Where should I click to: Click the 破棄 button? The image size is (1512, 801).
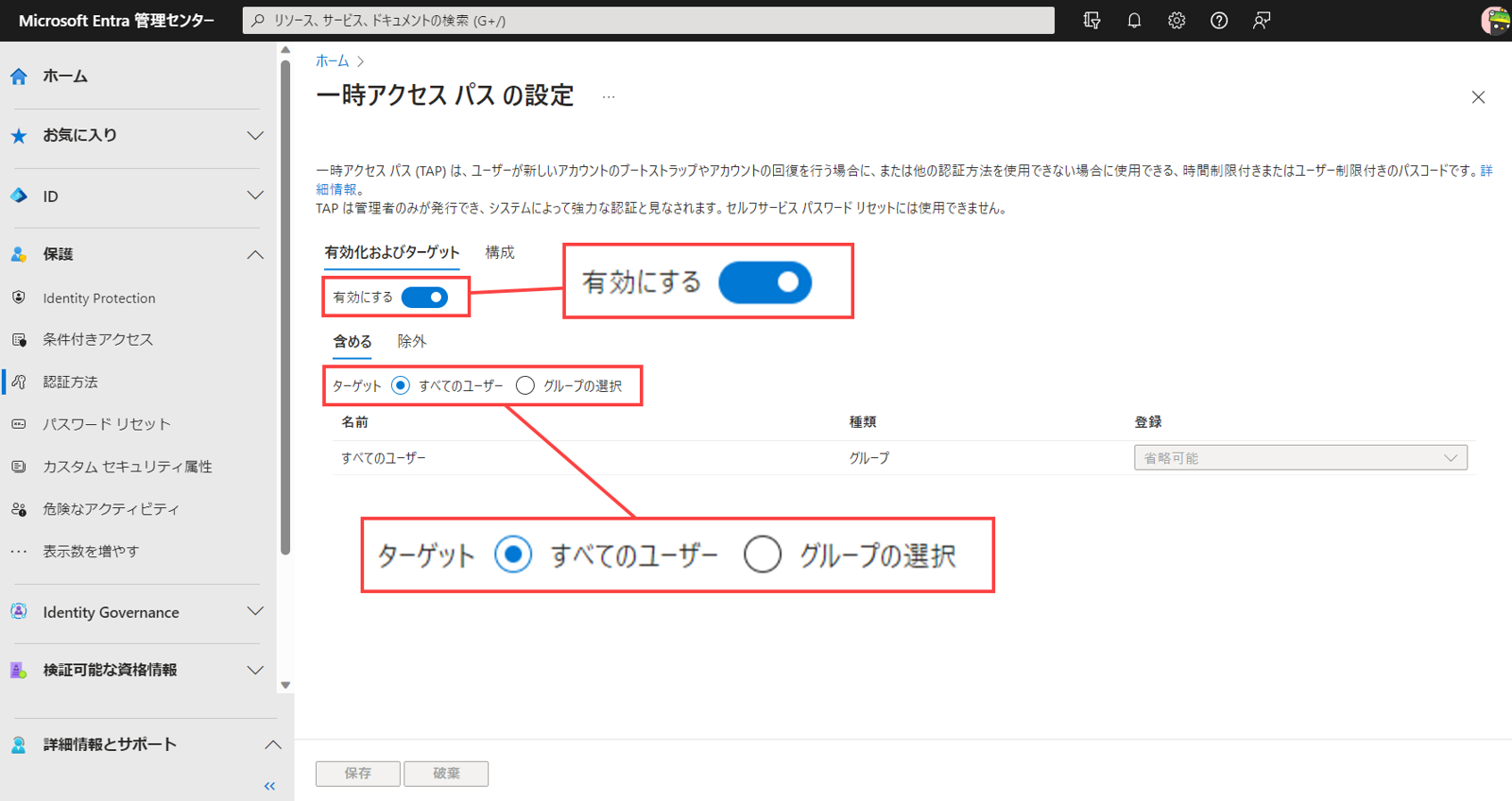pos(446,774)
